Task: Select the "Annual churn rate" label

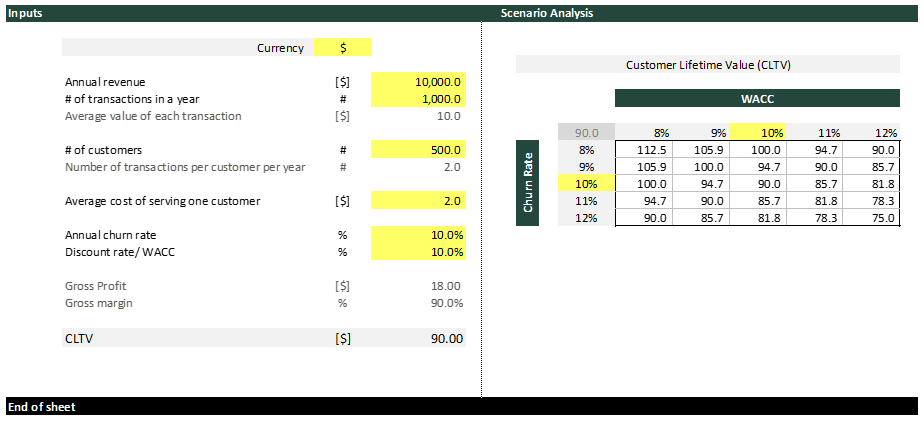Action: (x=111, y=235)
